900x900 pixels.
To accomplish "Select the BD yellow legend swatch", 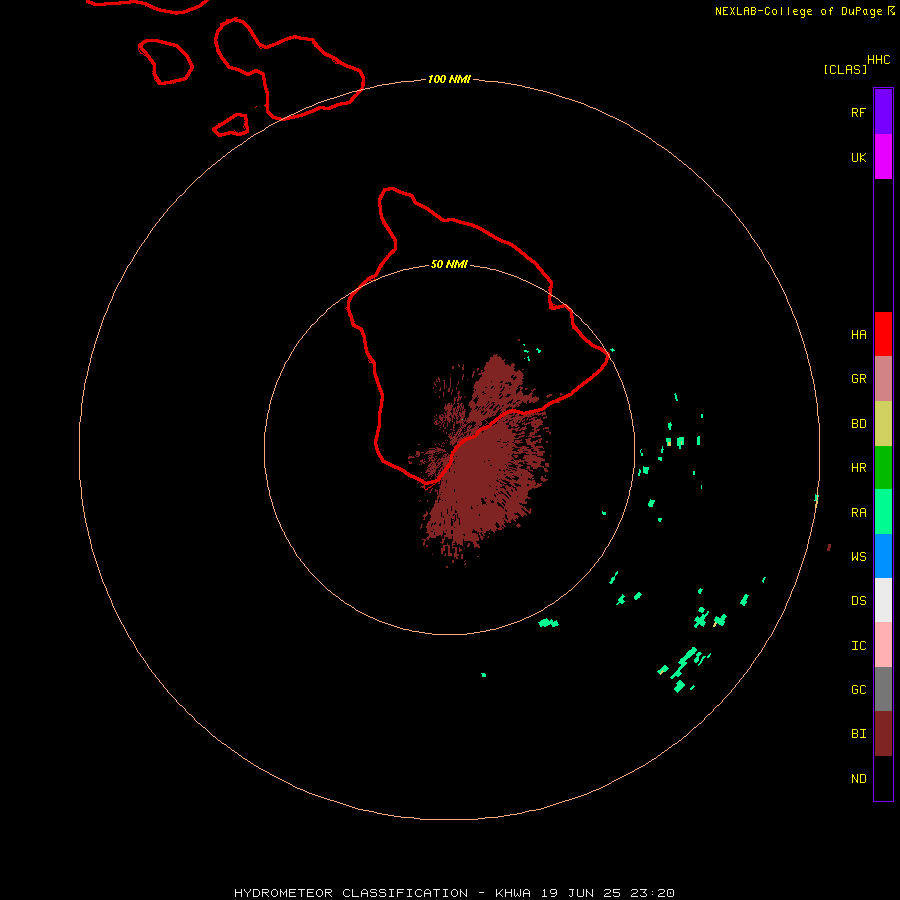I will (883, 424).
